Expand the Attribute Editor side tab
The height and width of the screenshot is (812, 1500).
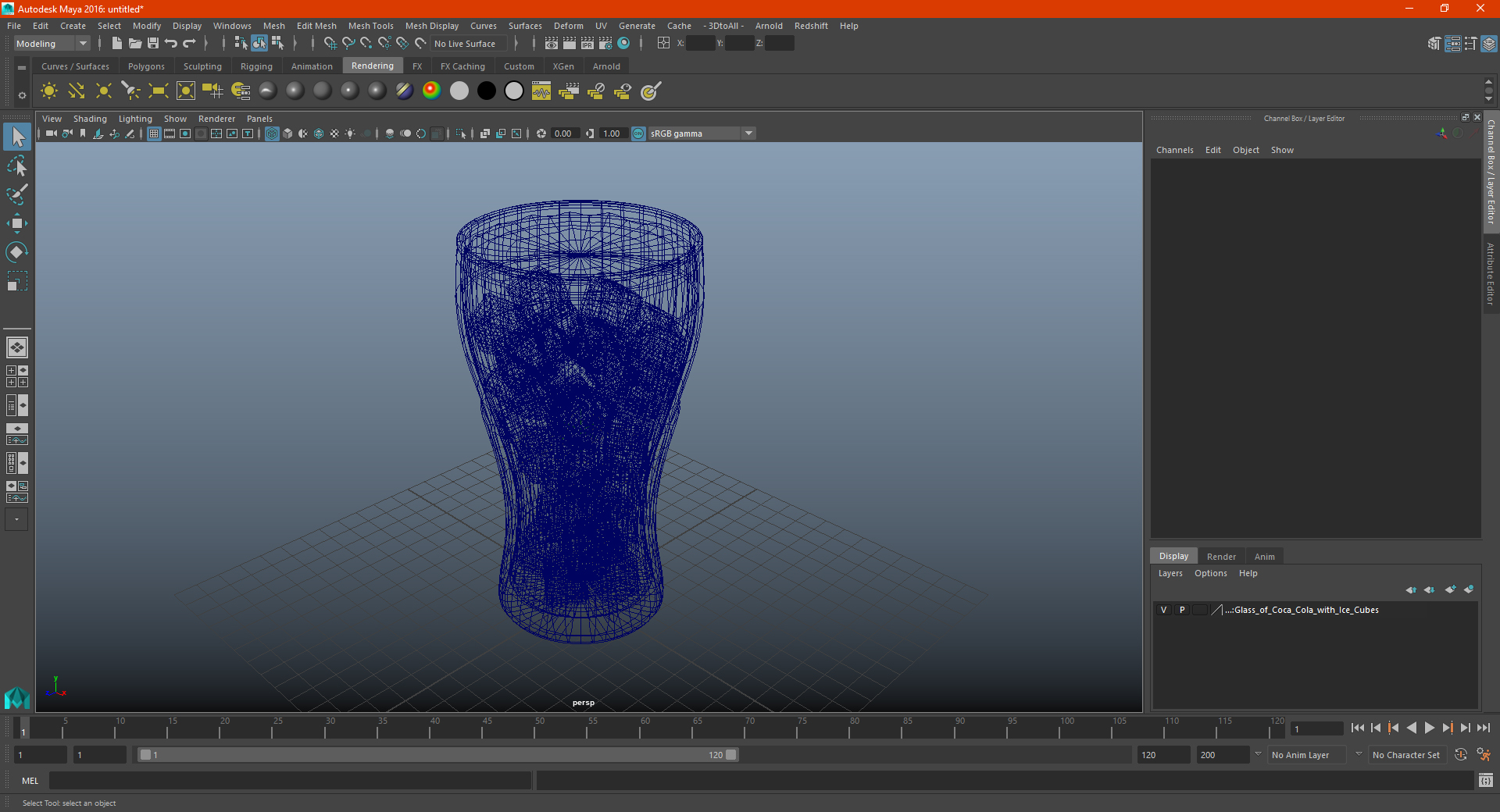(x=1491, y=273)
